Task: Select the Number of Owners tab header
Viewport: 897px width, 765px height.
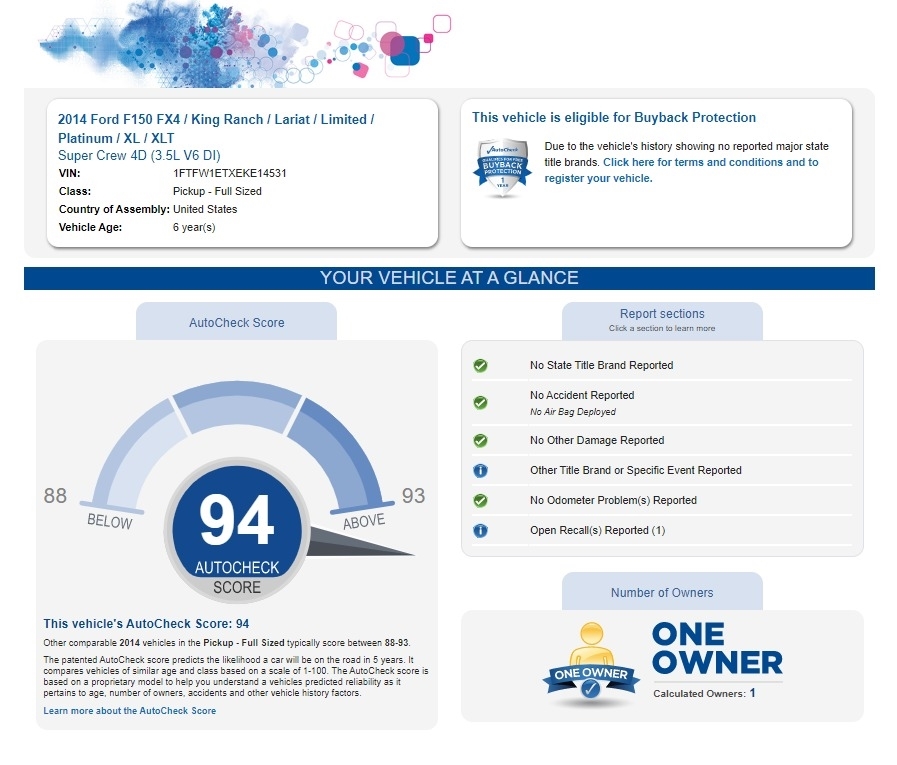Action: point(662,593)
